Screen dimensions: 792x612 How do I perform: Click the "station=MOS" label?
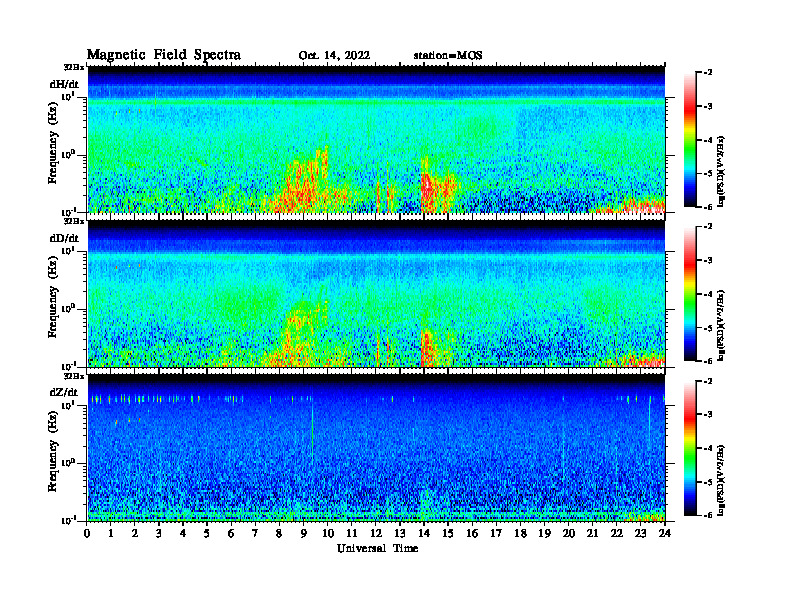click(448, 56)
